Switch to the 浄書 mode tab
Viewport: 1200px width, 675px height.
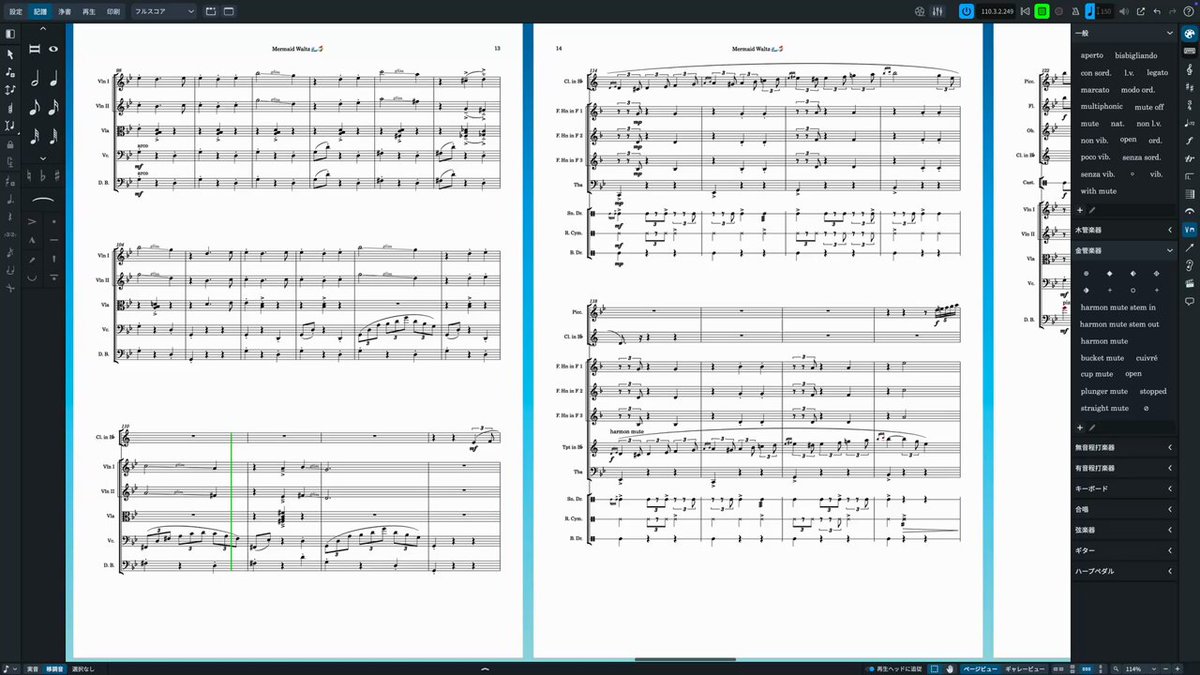pos(64,11)
